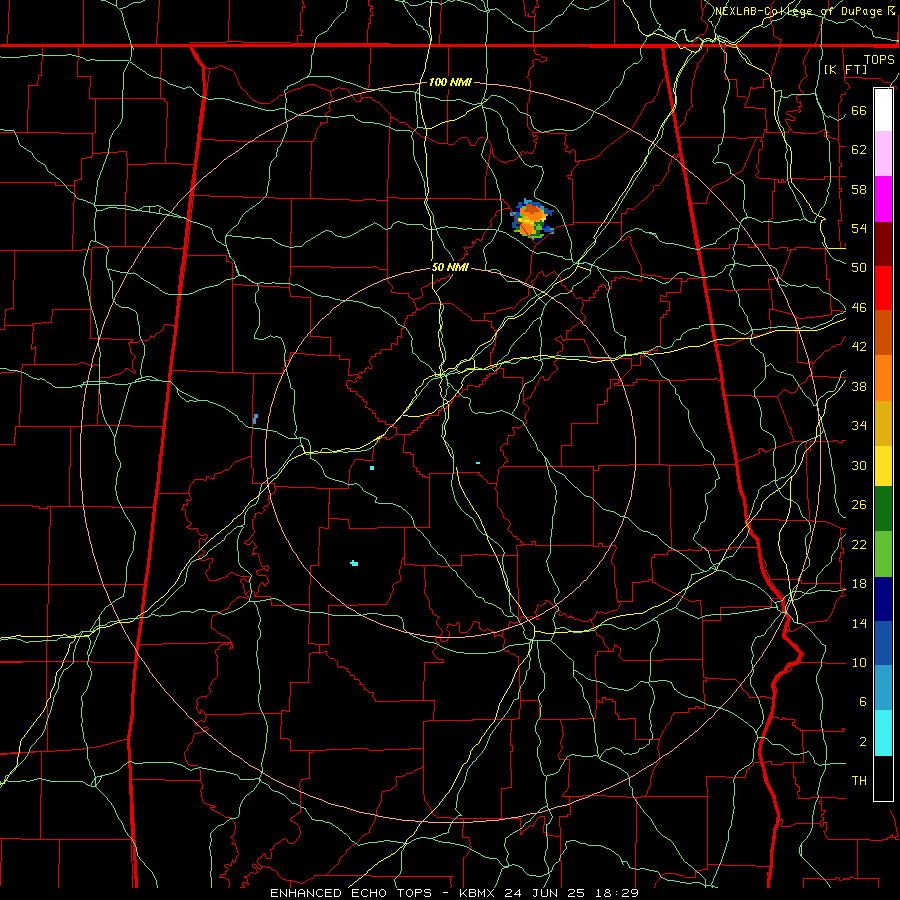
Task: Click the light green legend swatch
Action: 883,554
